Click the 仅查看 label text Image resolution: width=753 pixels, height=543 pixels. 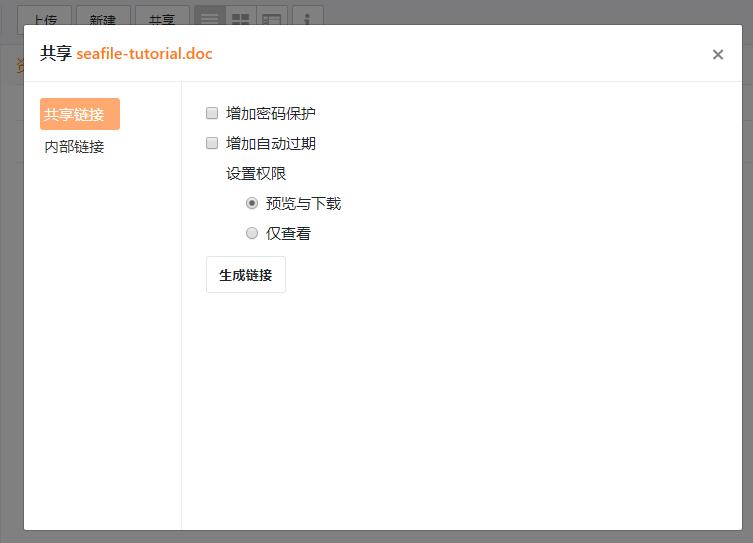click(288, 233)
